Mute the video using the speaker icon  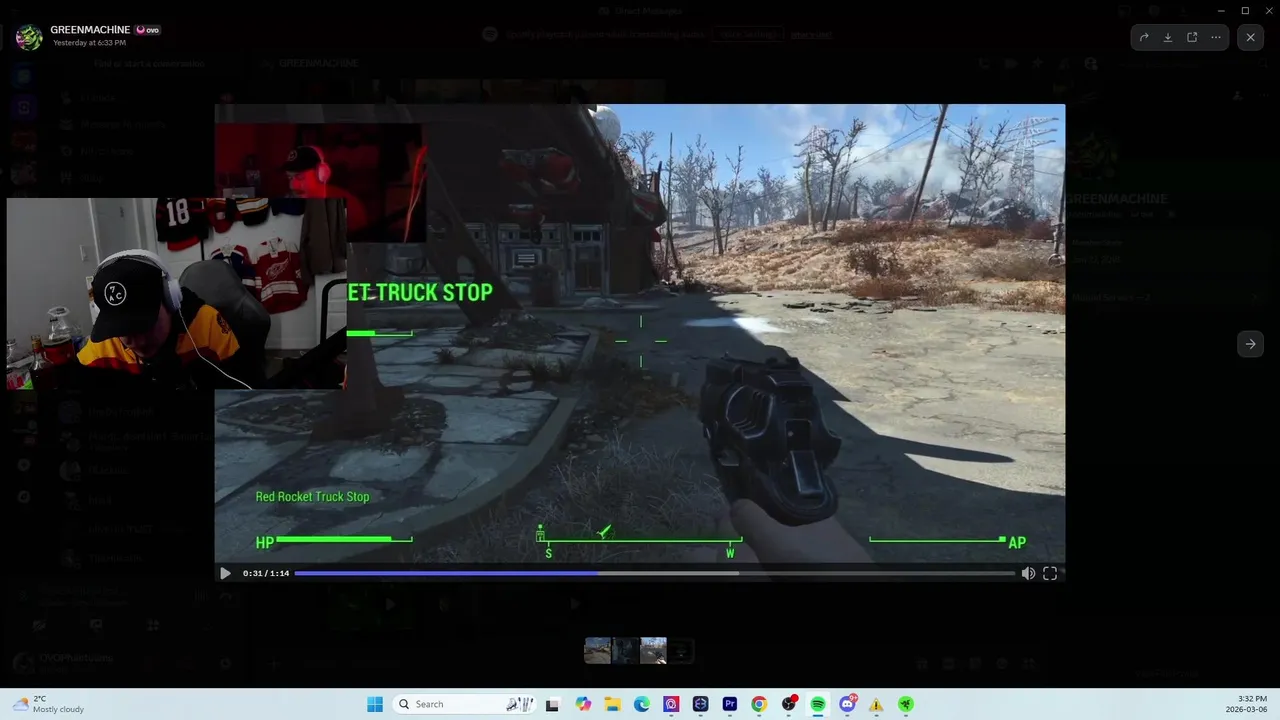click(x=1028, y=573)
